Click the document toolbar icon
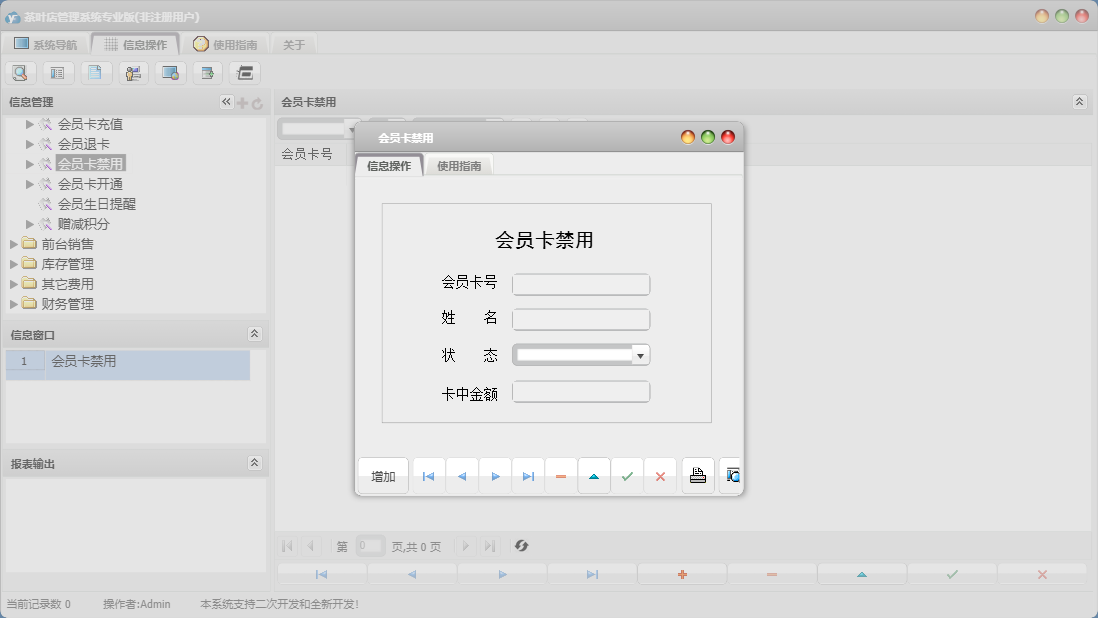 [x=94, y=72]
